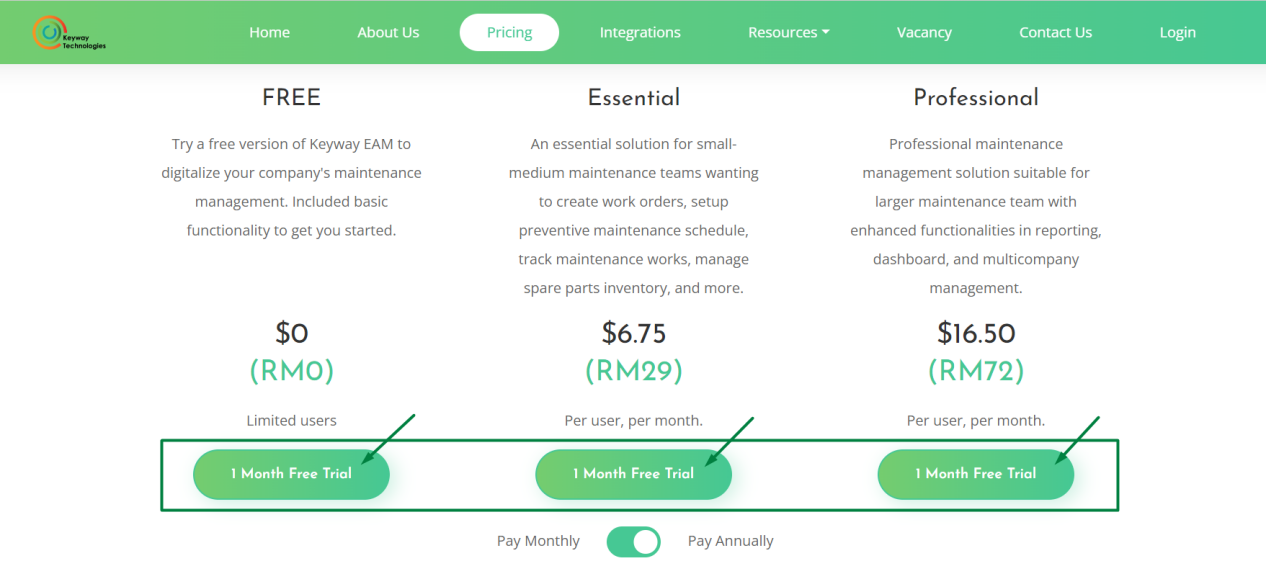Start free trial for Professional plan

975,474
